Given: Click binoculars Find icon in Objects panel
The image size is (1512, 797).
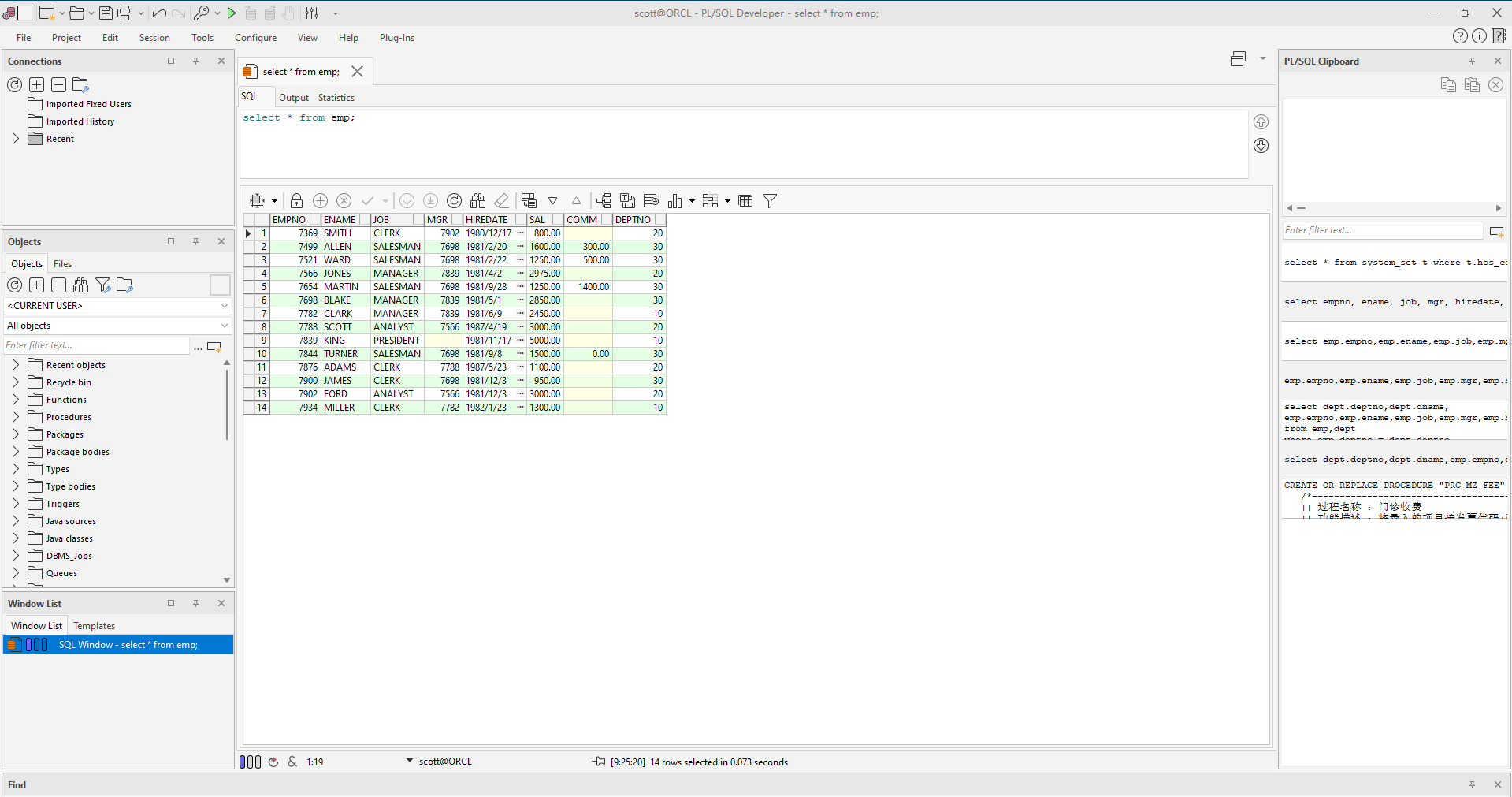Looking at the screenshot, I should tap(80, 285).
